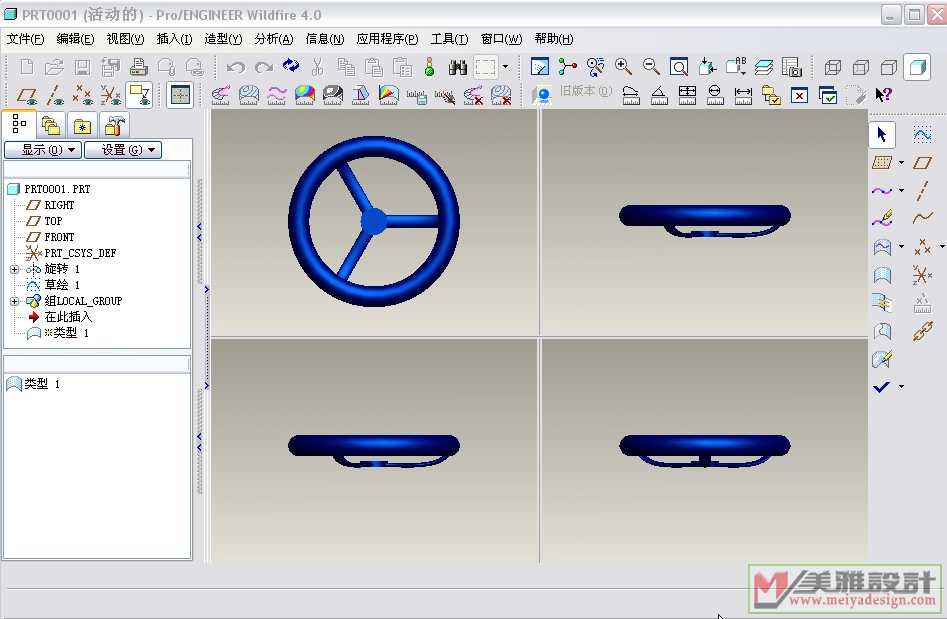Toggle annotation elements display
Viewport: 947px width, 619px height.
pos(140,95)
